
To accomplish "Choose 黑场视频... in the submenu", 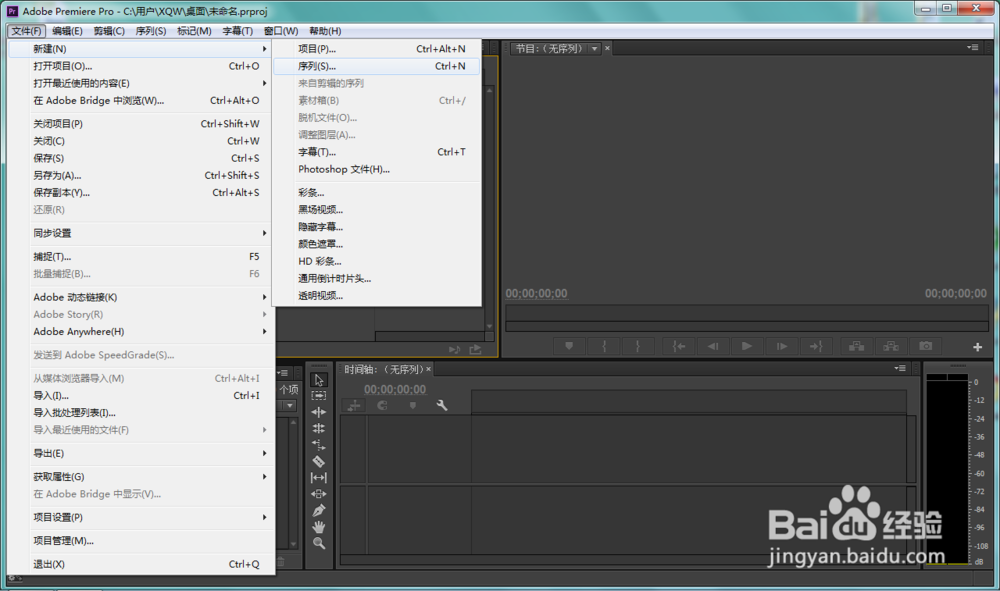I will (376, 210).
